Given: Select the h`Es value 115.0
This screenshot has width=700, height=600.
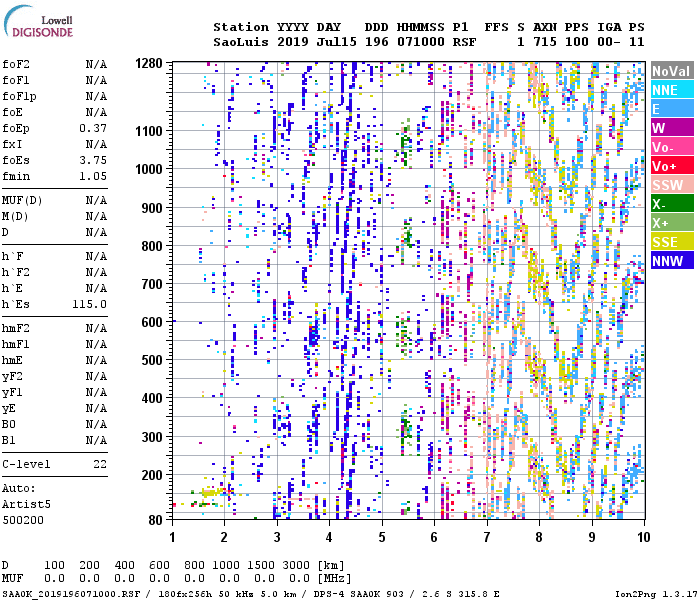Looking at the screenshot, I should [90, 304].
